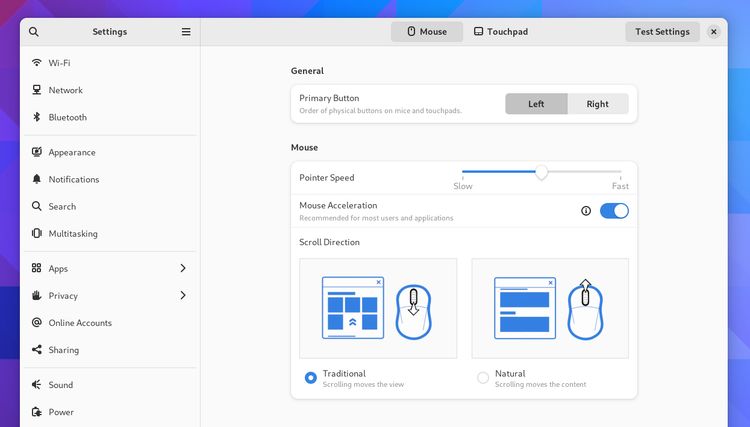Click the Bluetooth icon in sidebar
The image size is (750, 427).
37,117
